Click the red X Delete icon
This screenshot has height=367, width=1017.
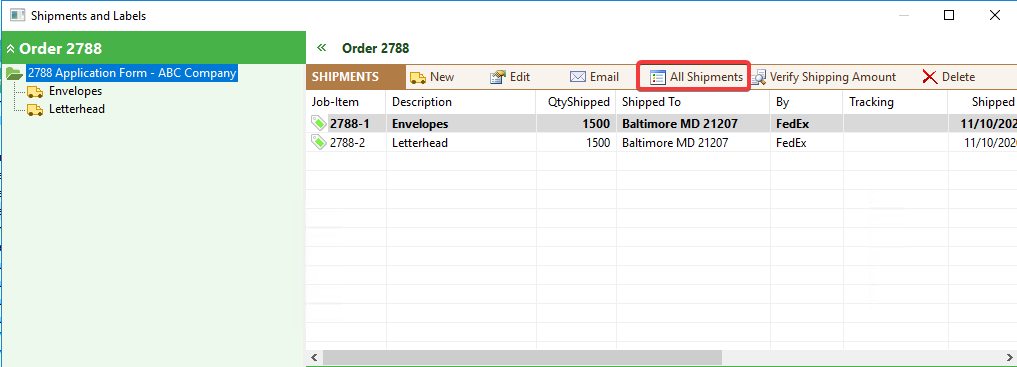930,77
